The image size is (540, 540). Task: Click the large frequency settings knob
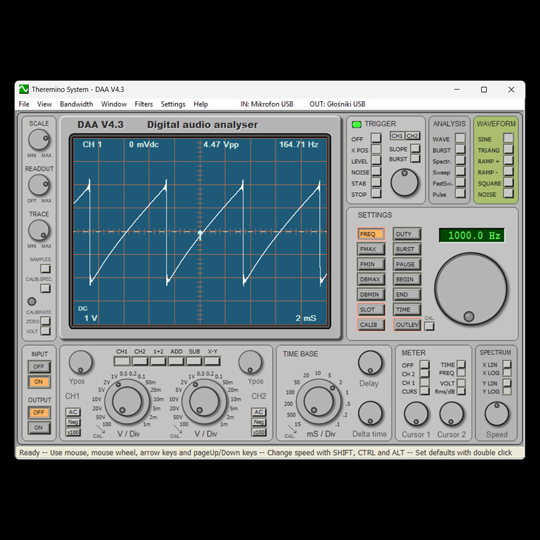coord(471,289)
